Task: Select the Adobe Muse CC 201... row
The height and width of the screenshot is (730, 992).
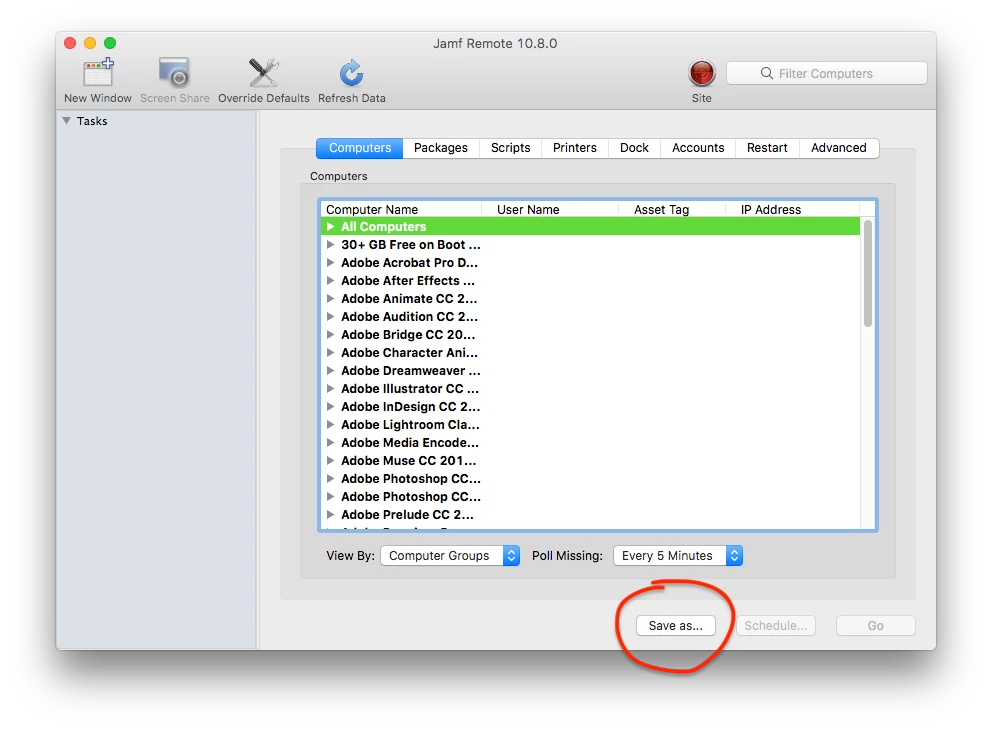Action: (x=590, y=461)
